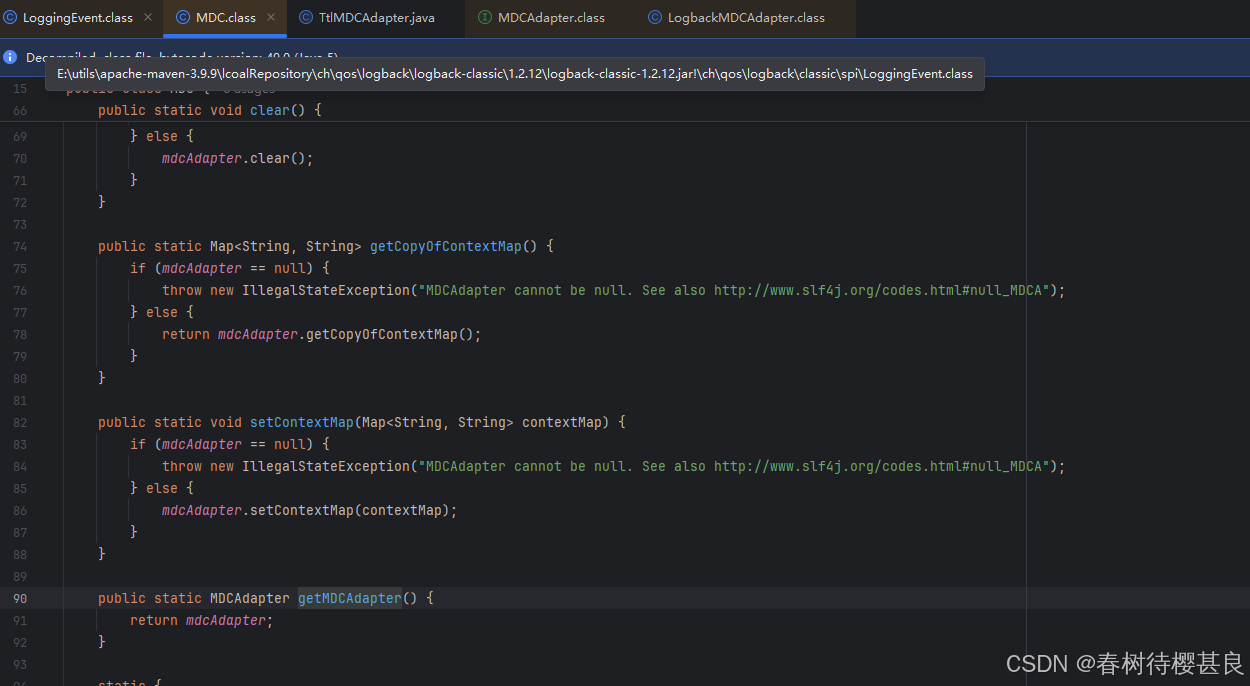Click line number 82 in the gutter
The image size is (1250, 686).
point(20,422)
